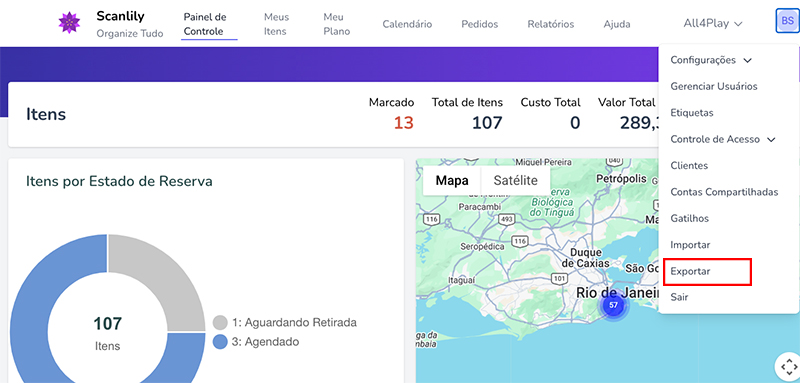Click Petrópolis label on the map
The width and height of the screenshot is (800, 383).
[621, 179]
